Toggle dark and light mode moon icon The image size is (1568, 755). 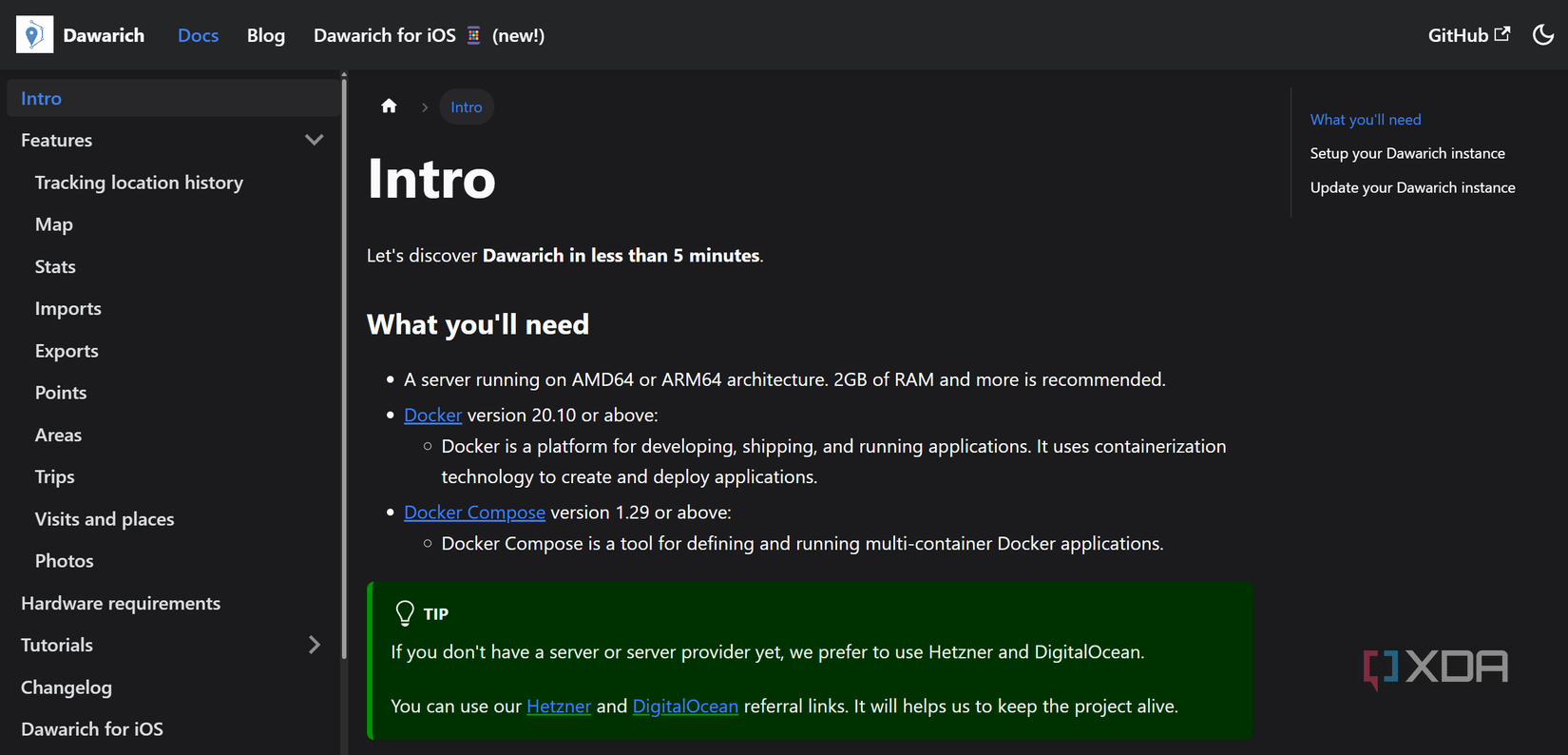(1543, 35)
